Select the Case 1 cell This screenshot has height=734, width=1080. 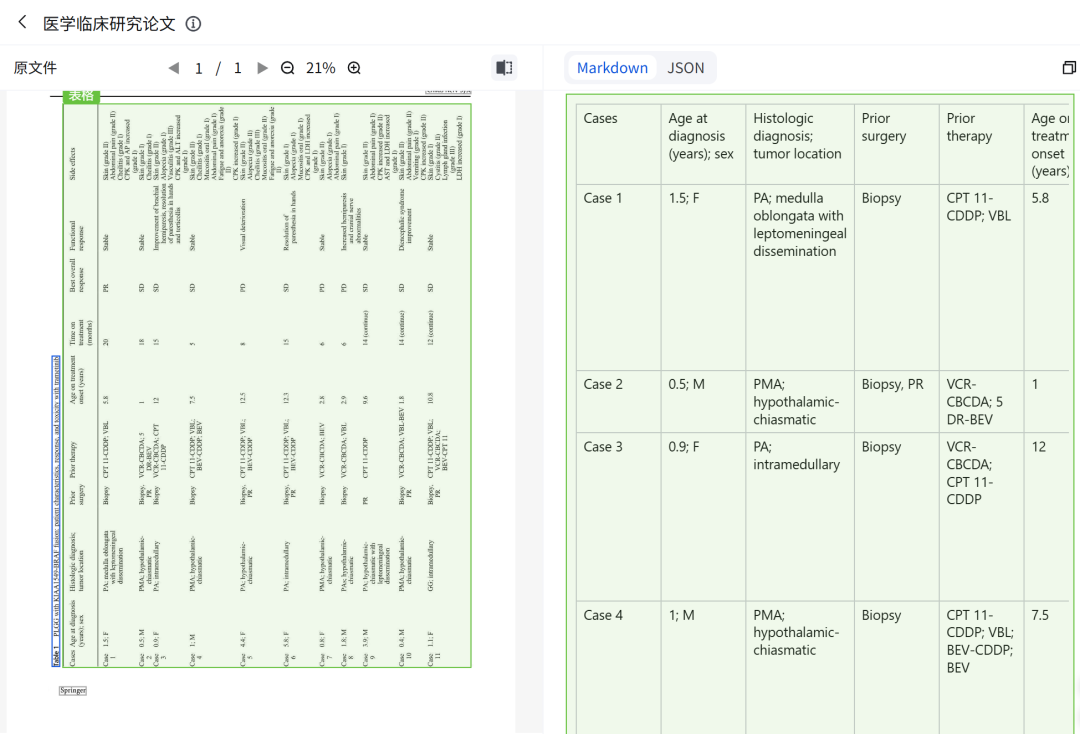619,277
